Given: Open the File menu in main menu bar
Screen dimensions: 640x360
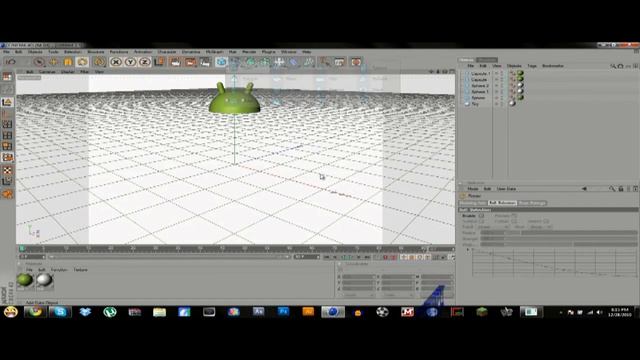Looking at the screenshot, I should pos(6,52).
